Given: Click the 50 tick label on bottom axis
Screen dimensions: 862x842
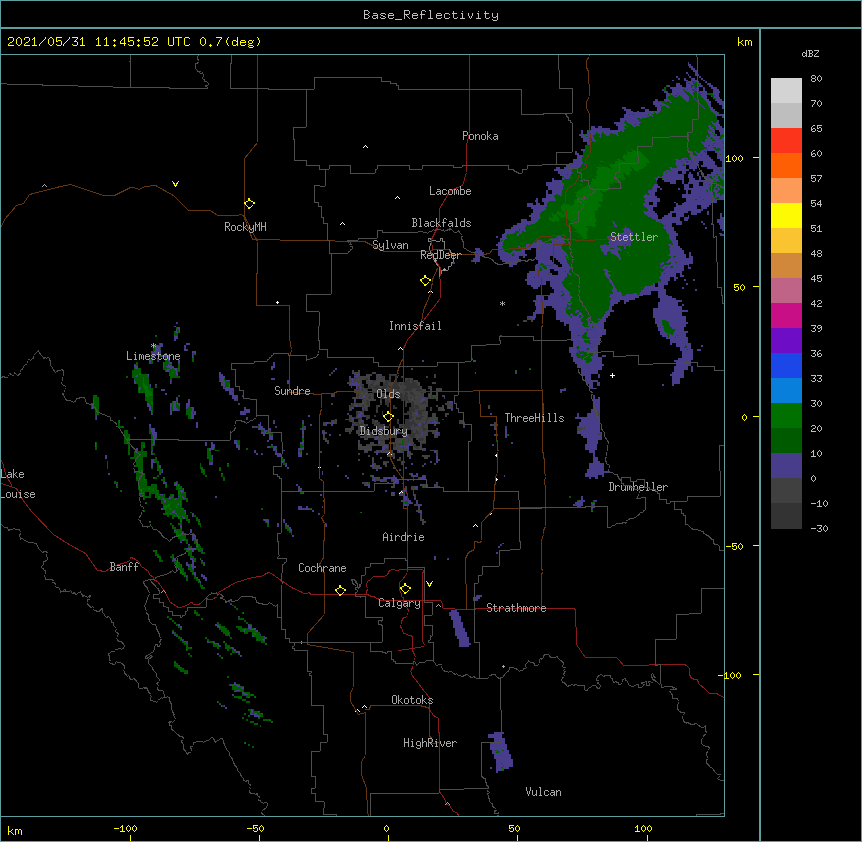Looking at the screenshot, I should click(514, 828).
